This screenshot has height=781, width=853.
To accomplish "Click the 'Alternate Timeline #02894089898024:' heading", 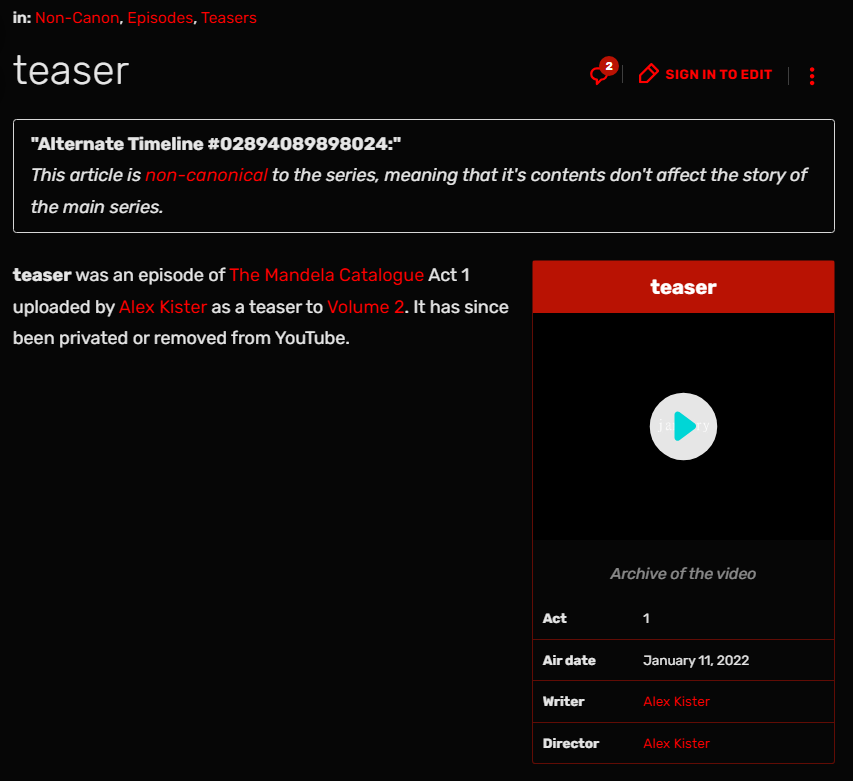I will 216,144.
